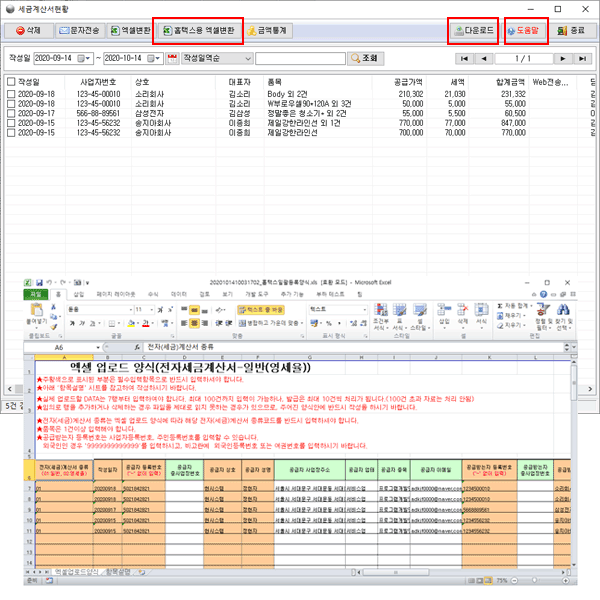Switch to Excel 보기 view tab
600x600 pixels.
click(x=228, y=294)
